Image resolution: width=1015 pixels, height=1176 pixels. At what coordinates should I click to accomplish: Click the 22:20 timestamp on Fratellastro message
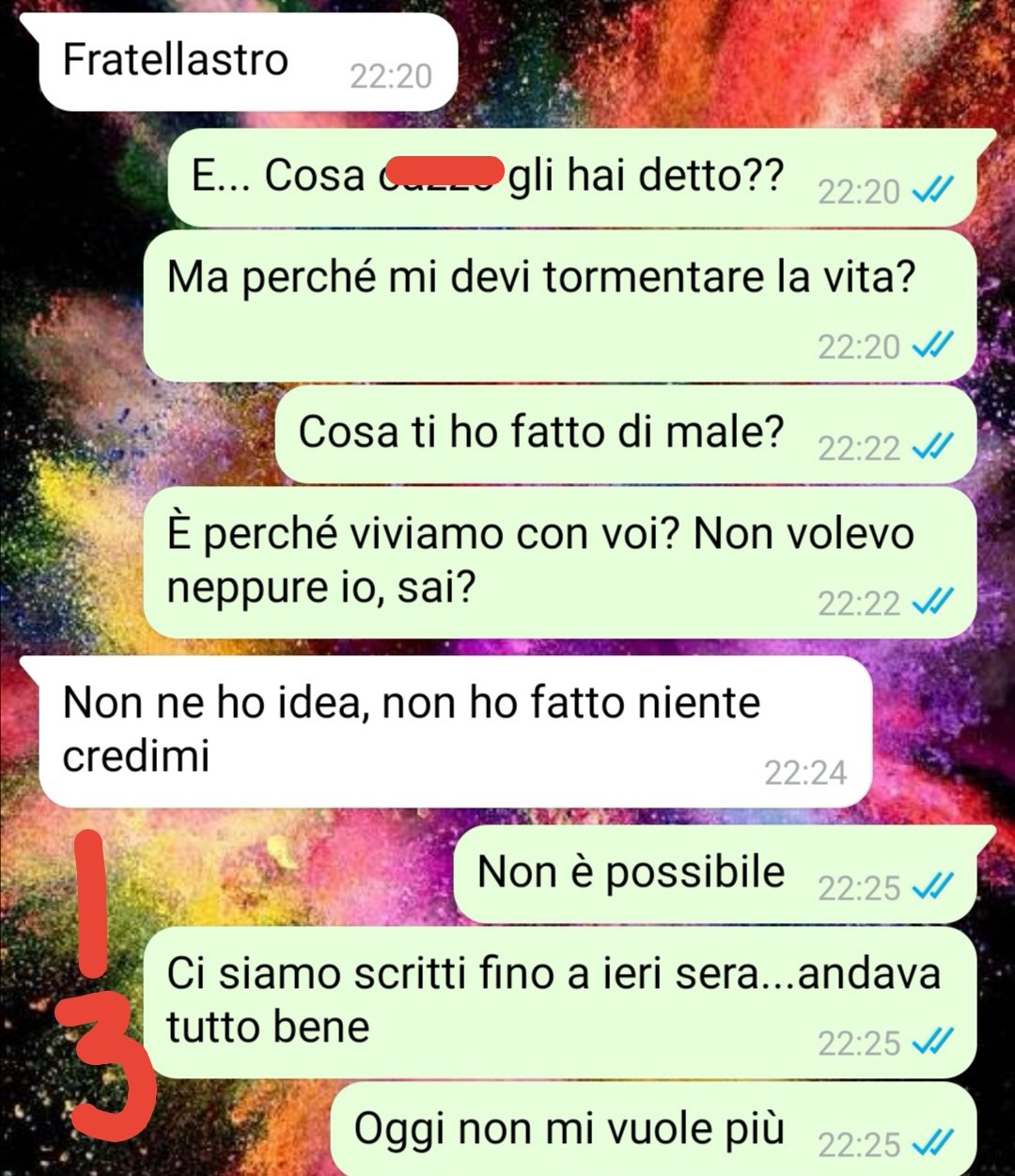(390, 76)
